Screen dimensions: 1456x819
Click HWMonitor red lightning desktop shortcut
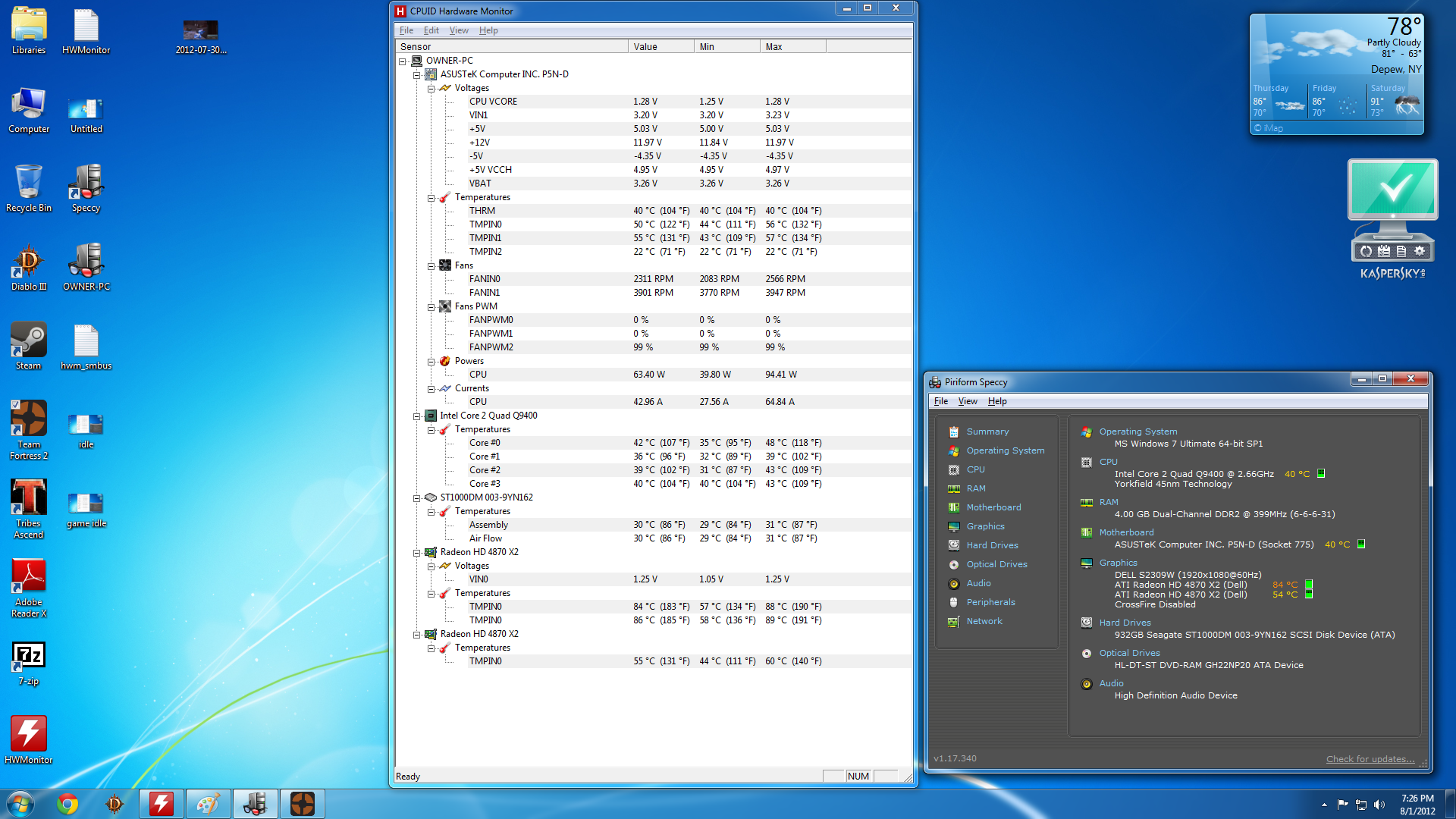coord(29,741)
